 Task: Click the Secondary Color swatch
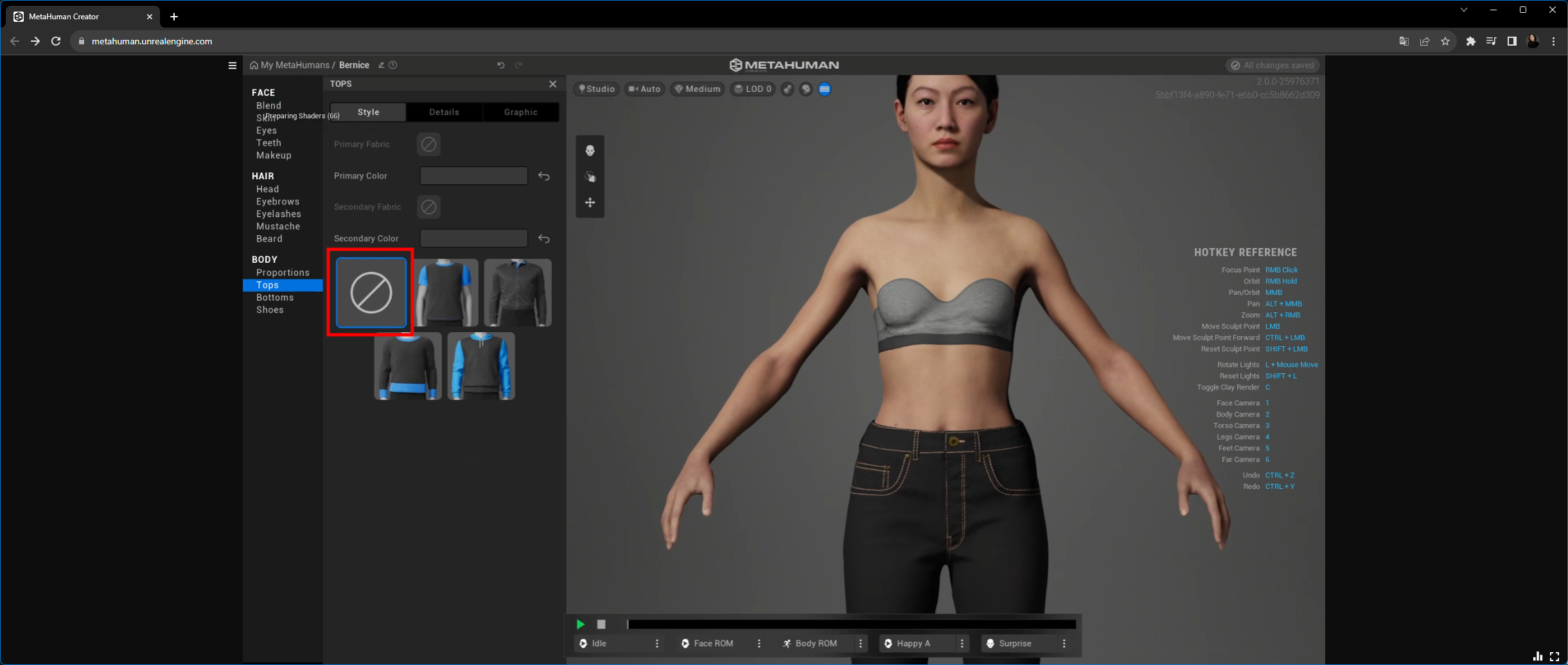click(x=474, y=239)
